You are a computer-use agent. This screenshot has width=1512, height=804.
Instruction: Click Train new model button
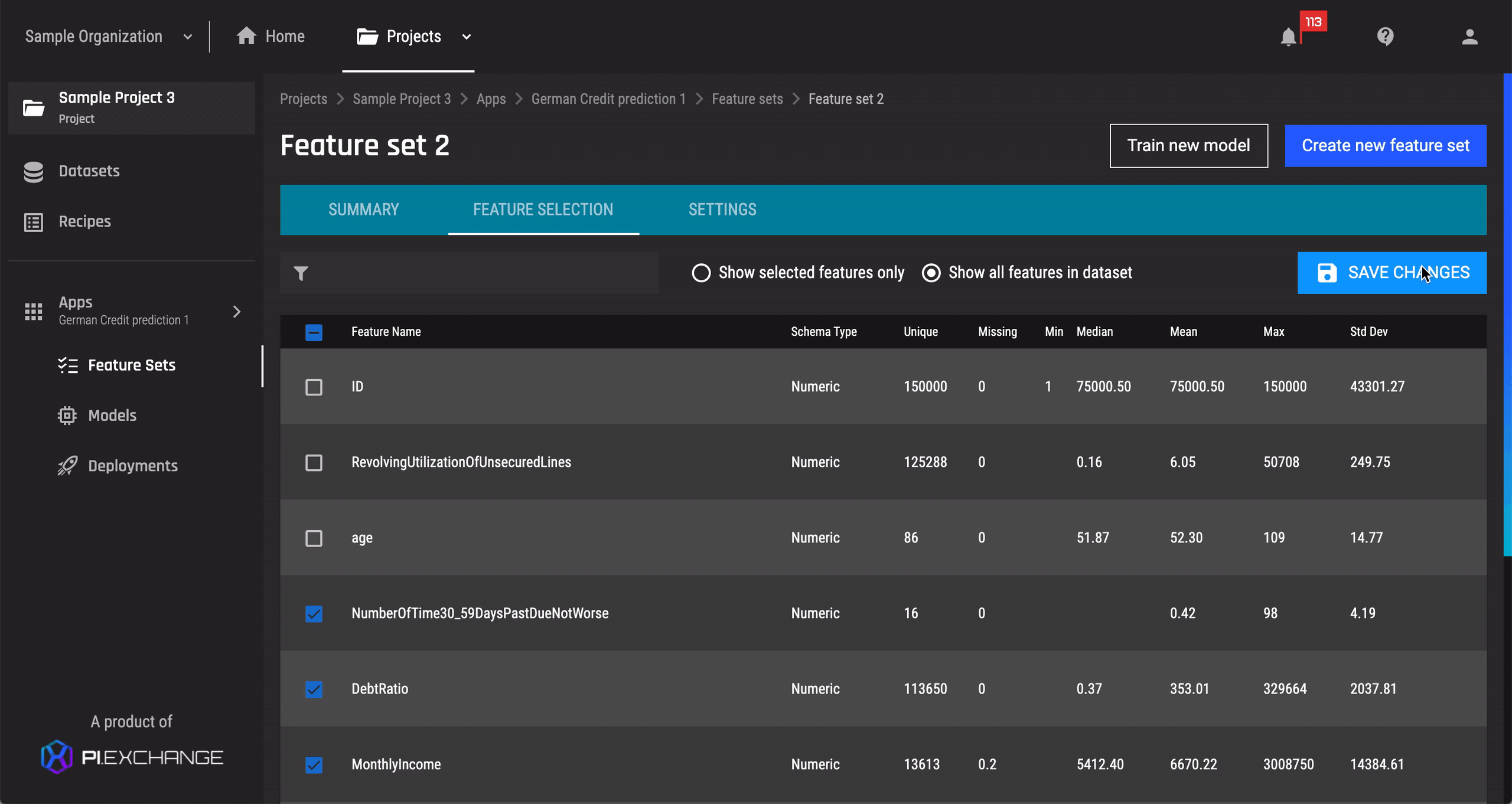1188,146
